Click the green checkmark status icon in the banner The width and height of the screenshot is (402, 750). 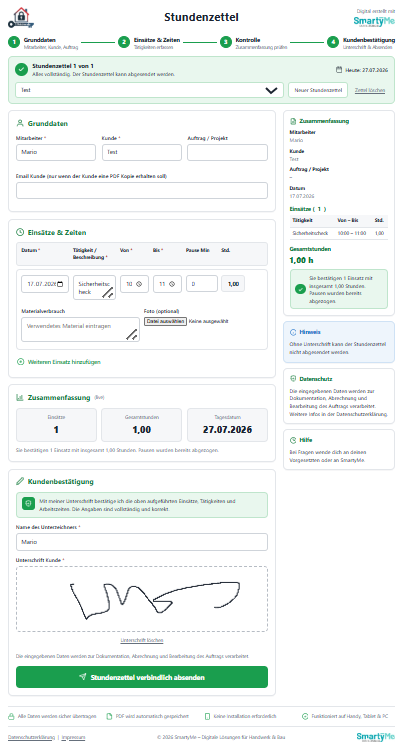pos(21,70)
